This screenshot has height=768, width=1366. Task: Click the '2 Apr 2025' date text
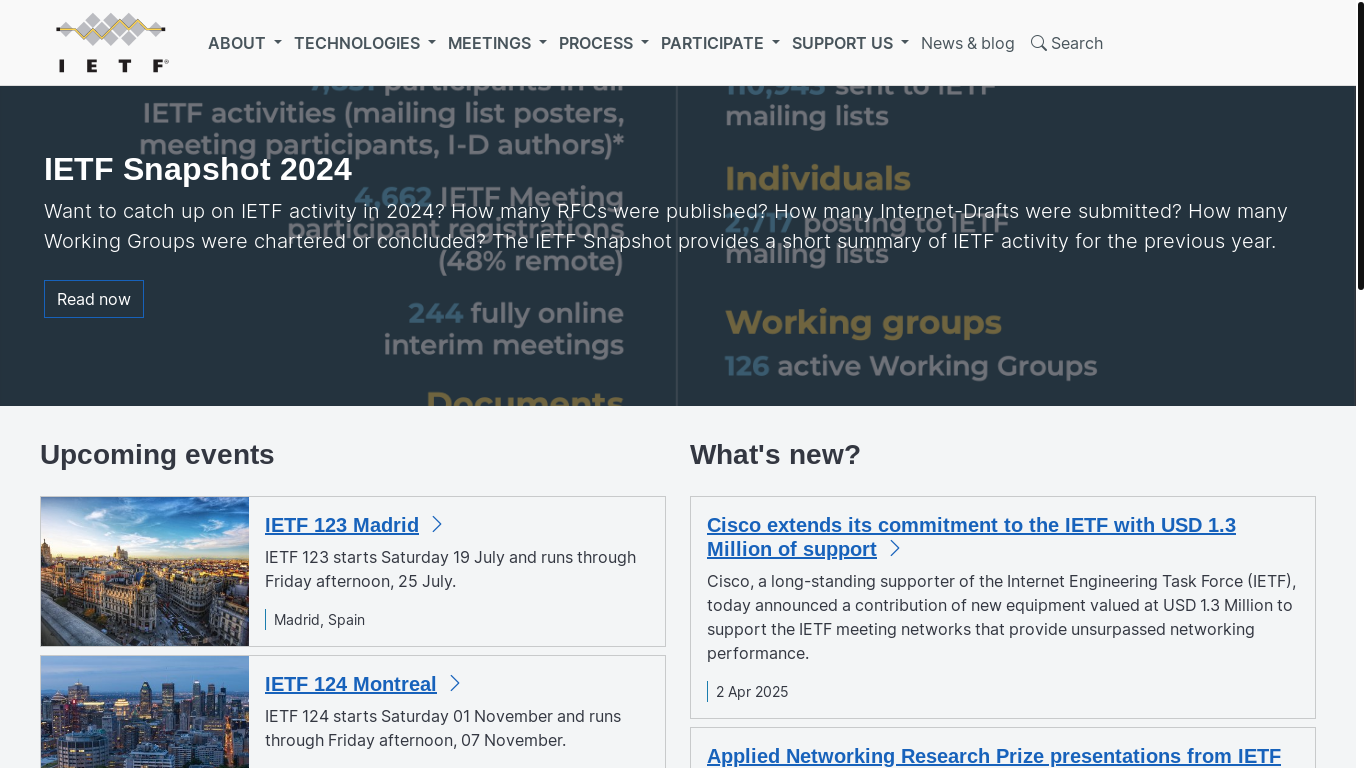pyautogui.click(x=752, y=692)
